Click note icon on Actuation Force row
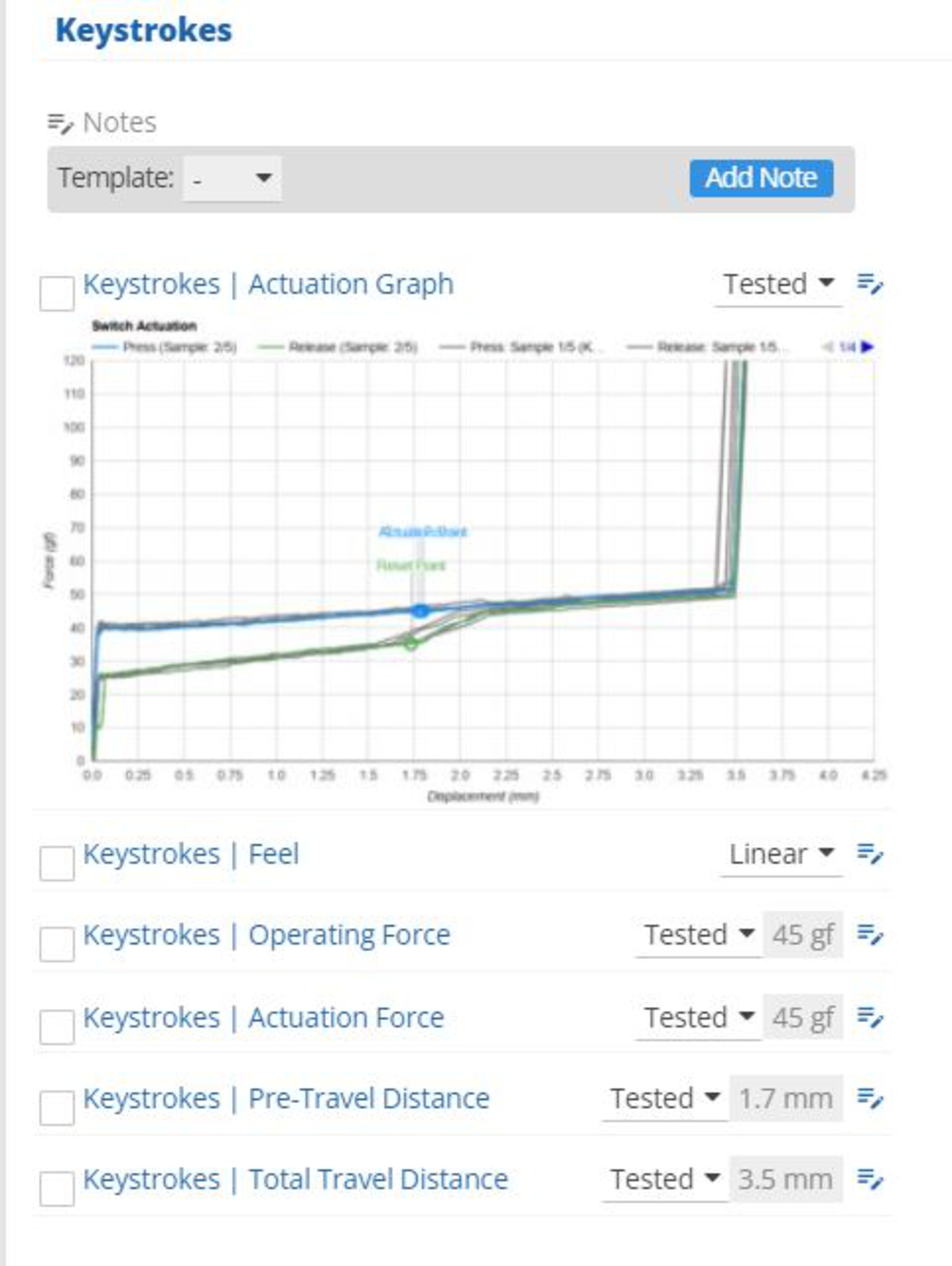Viewport: 952px width, 1266px height. (870, 1017)
